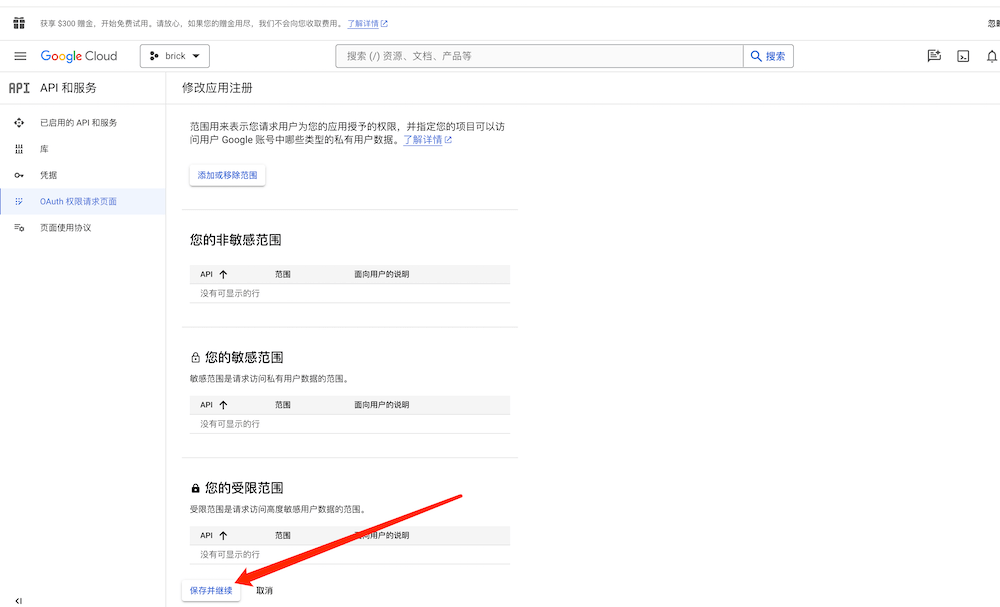Open the 库 library menu item
The width and height of the screenshot is (1000, 607).
pos(44,149)
